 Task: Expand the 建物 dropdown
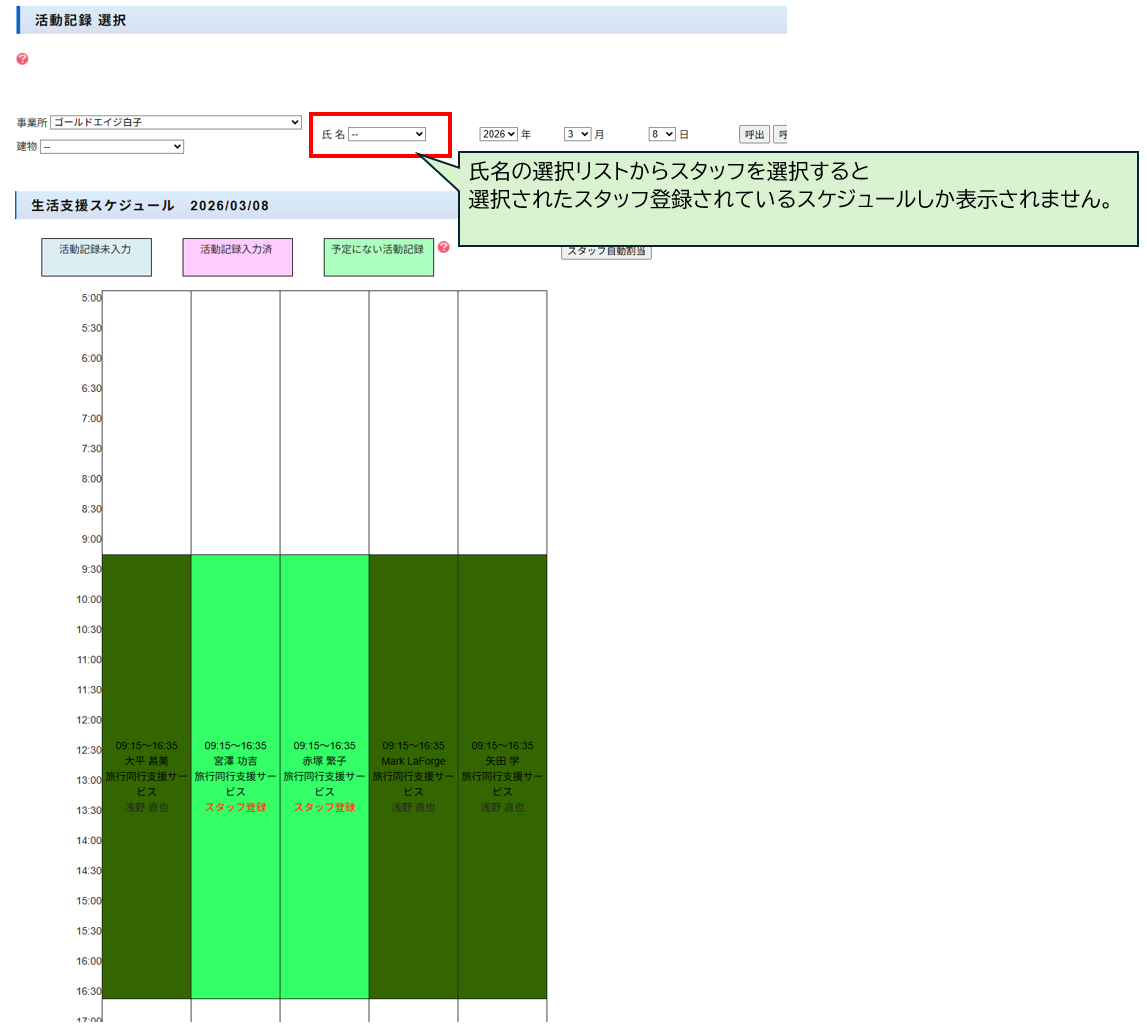pyautogui.click(x=112, y=147)
